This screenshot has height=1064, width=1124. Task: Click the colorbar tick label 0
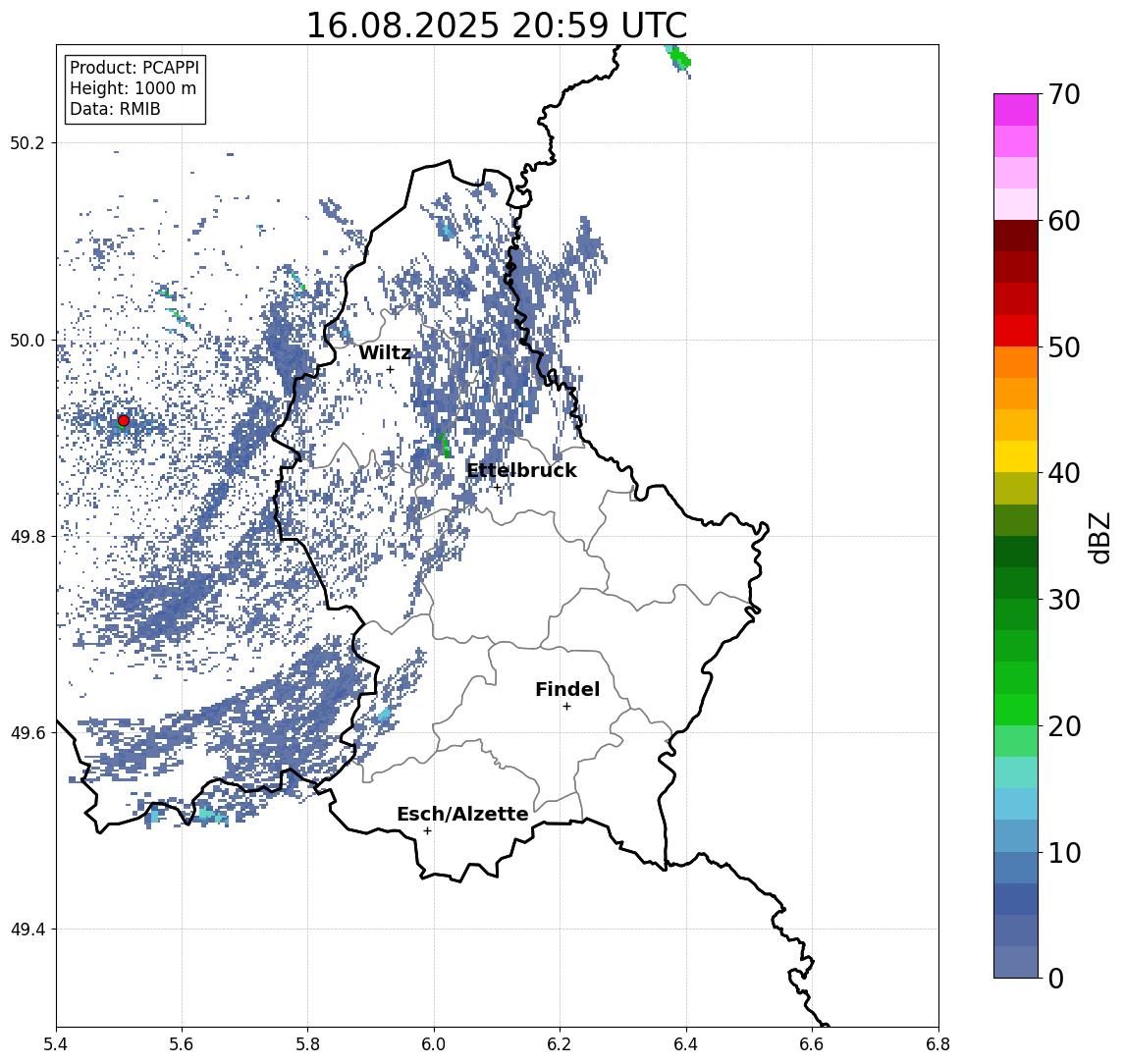point(1056,978)
